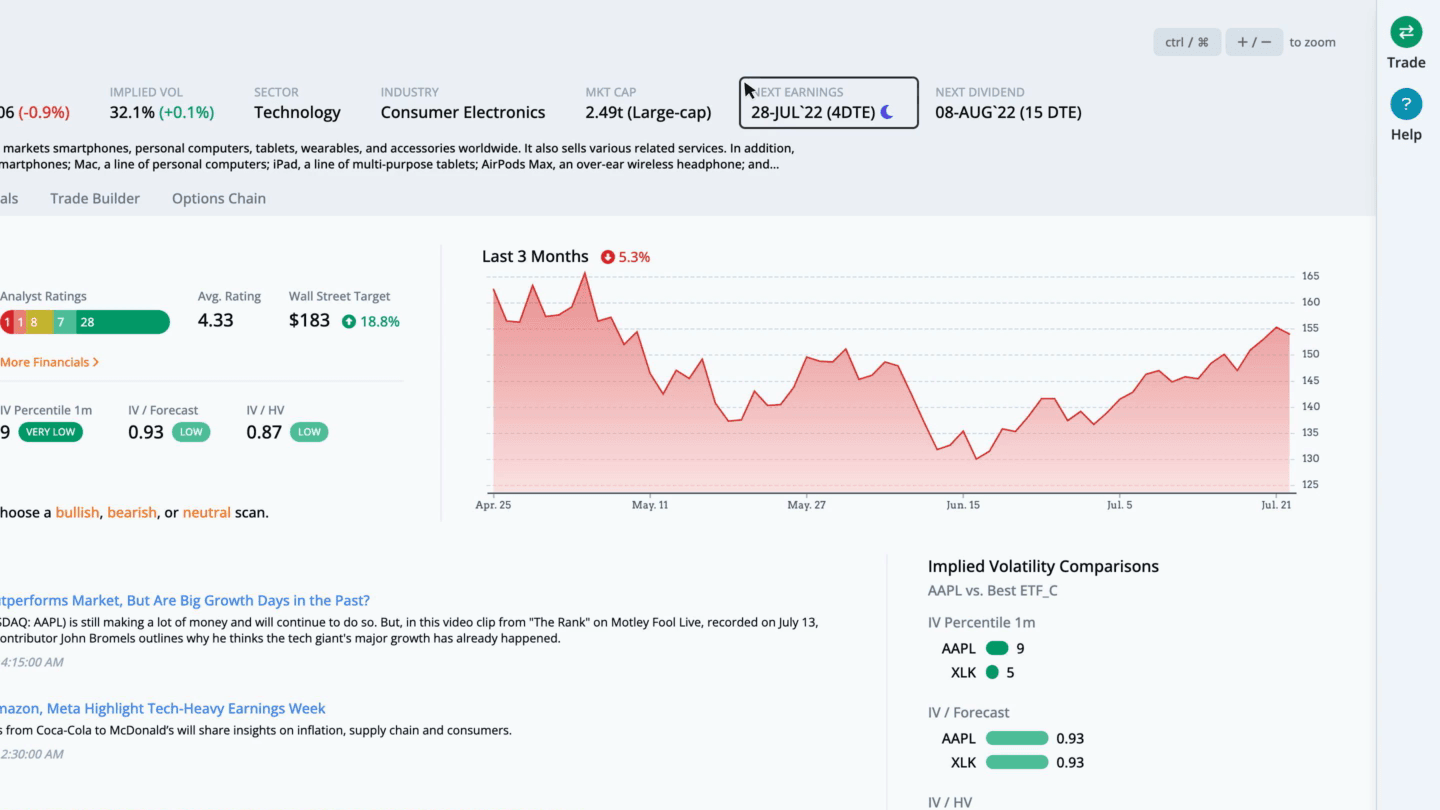Click the + / − zoom key hint
The width and height of the screenshot is (1440, 810).
1254,42
